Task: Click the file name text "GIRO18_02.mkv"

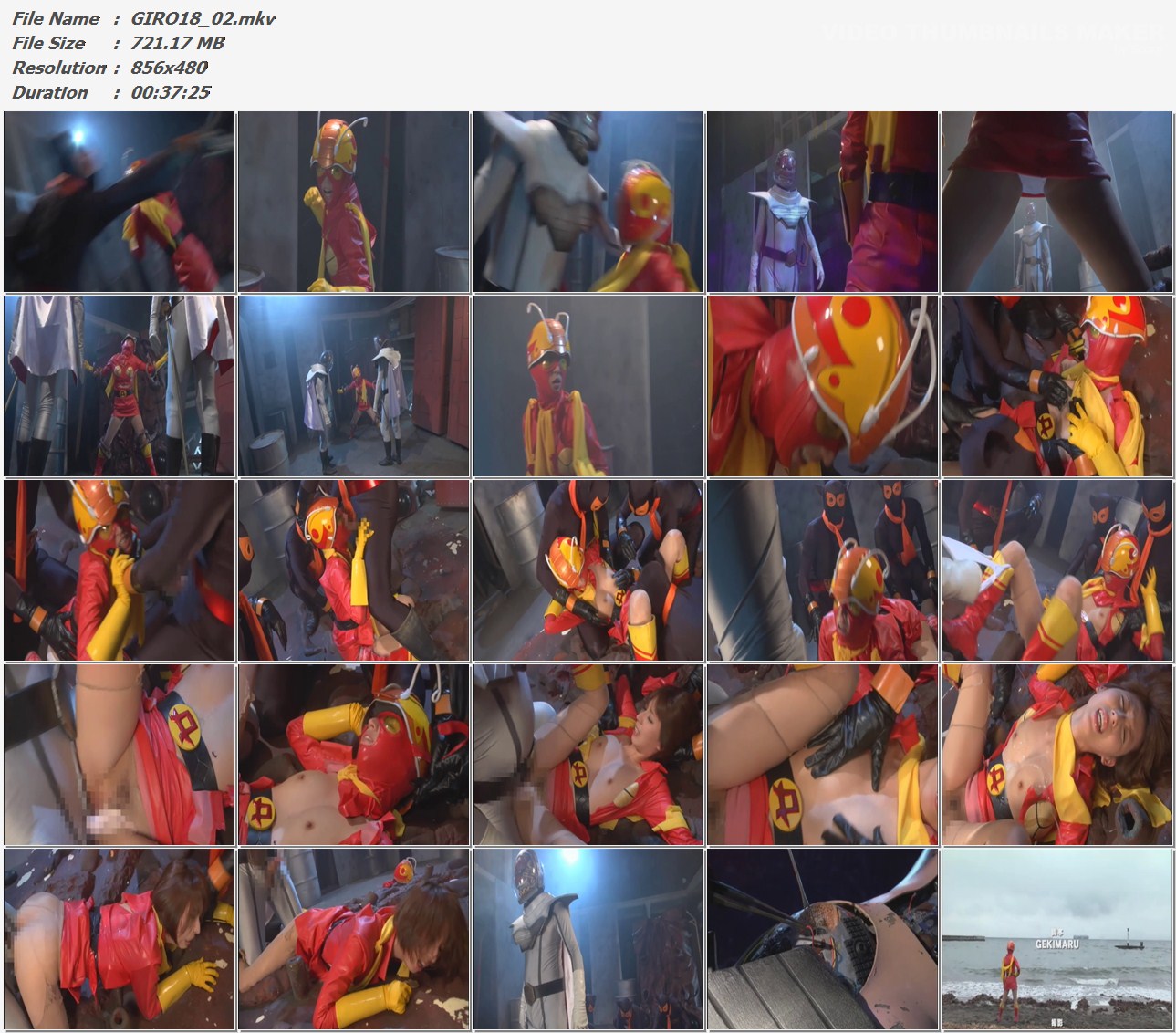Action: [x=203, y=18]
